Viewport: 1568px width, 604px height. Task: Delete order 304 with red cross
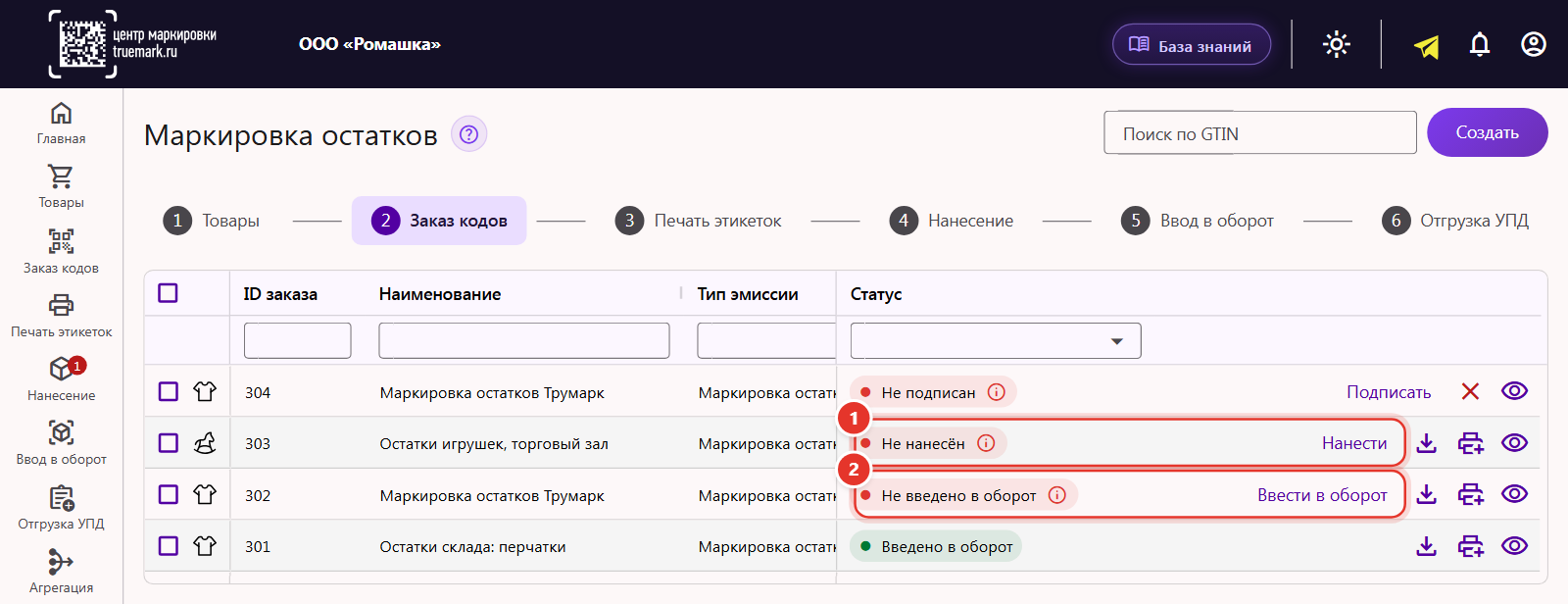tap(1470, 391)
